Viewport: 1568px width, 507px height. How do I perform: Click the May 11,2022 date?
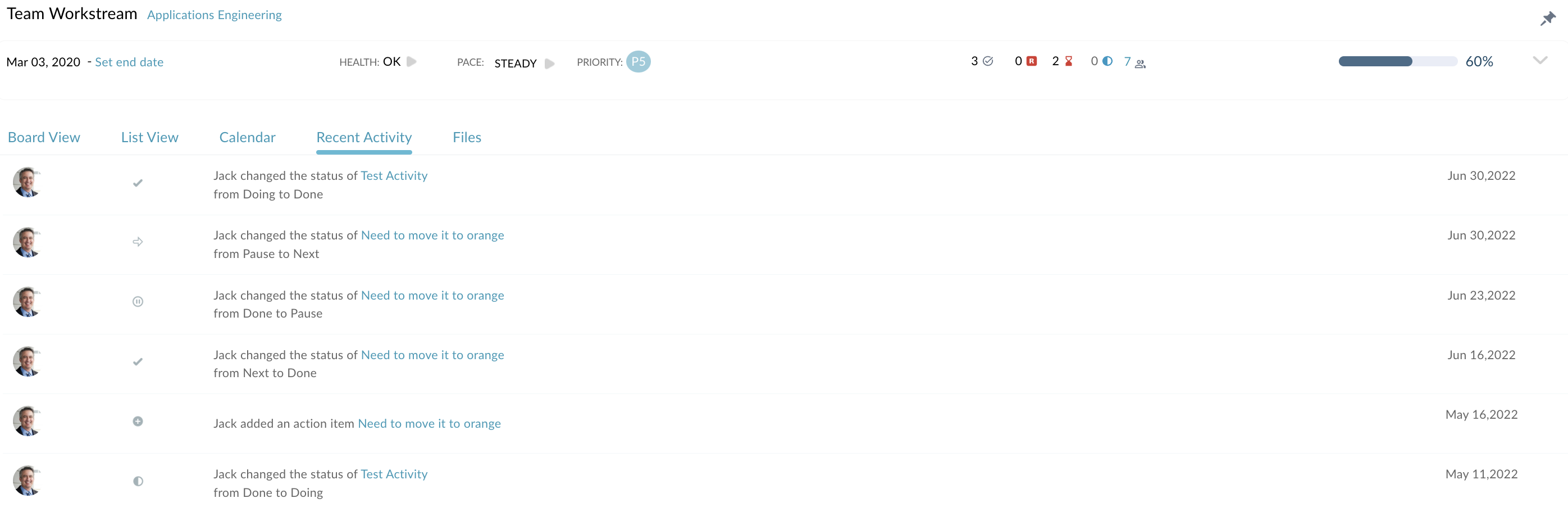[1481, 474]
